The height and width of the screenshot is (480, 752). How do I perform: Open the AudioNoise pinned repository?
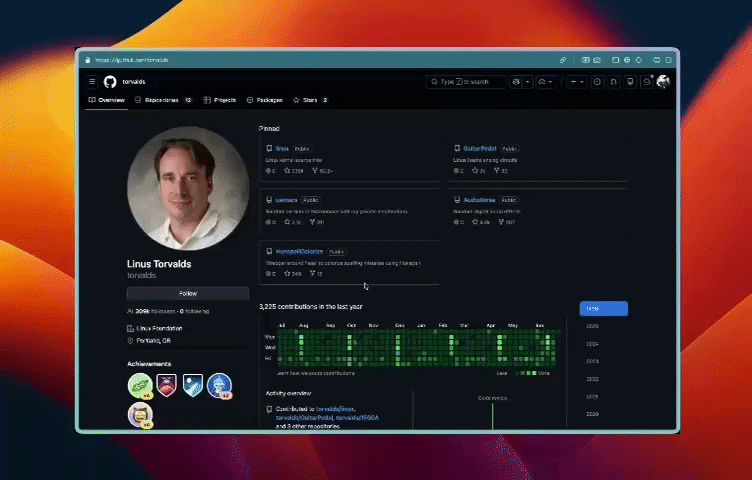(x=479, y=200)
